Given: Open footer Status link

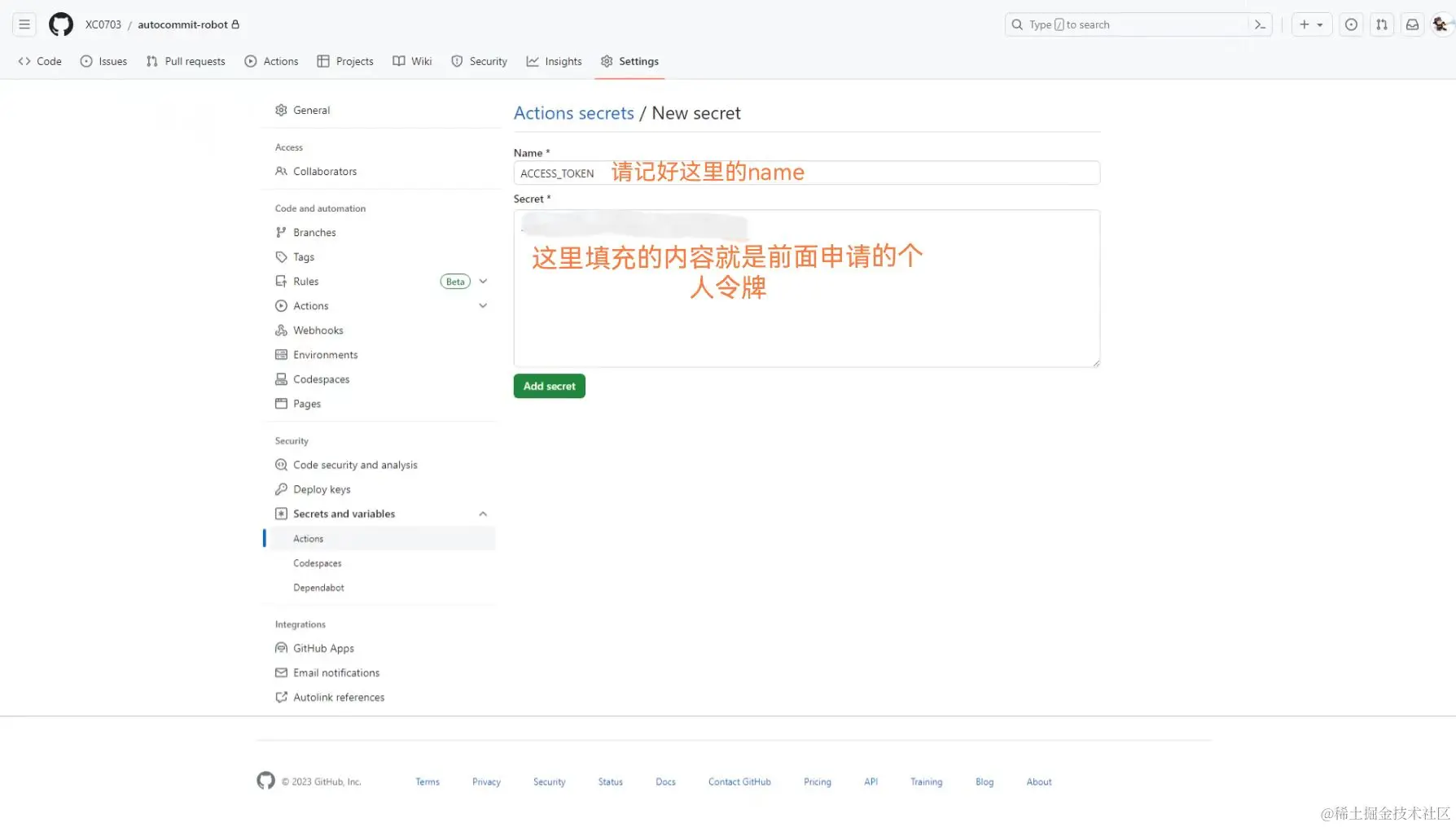Looking at the screenshot, I should pyautogui.click(x=610, y=781).
